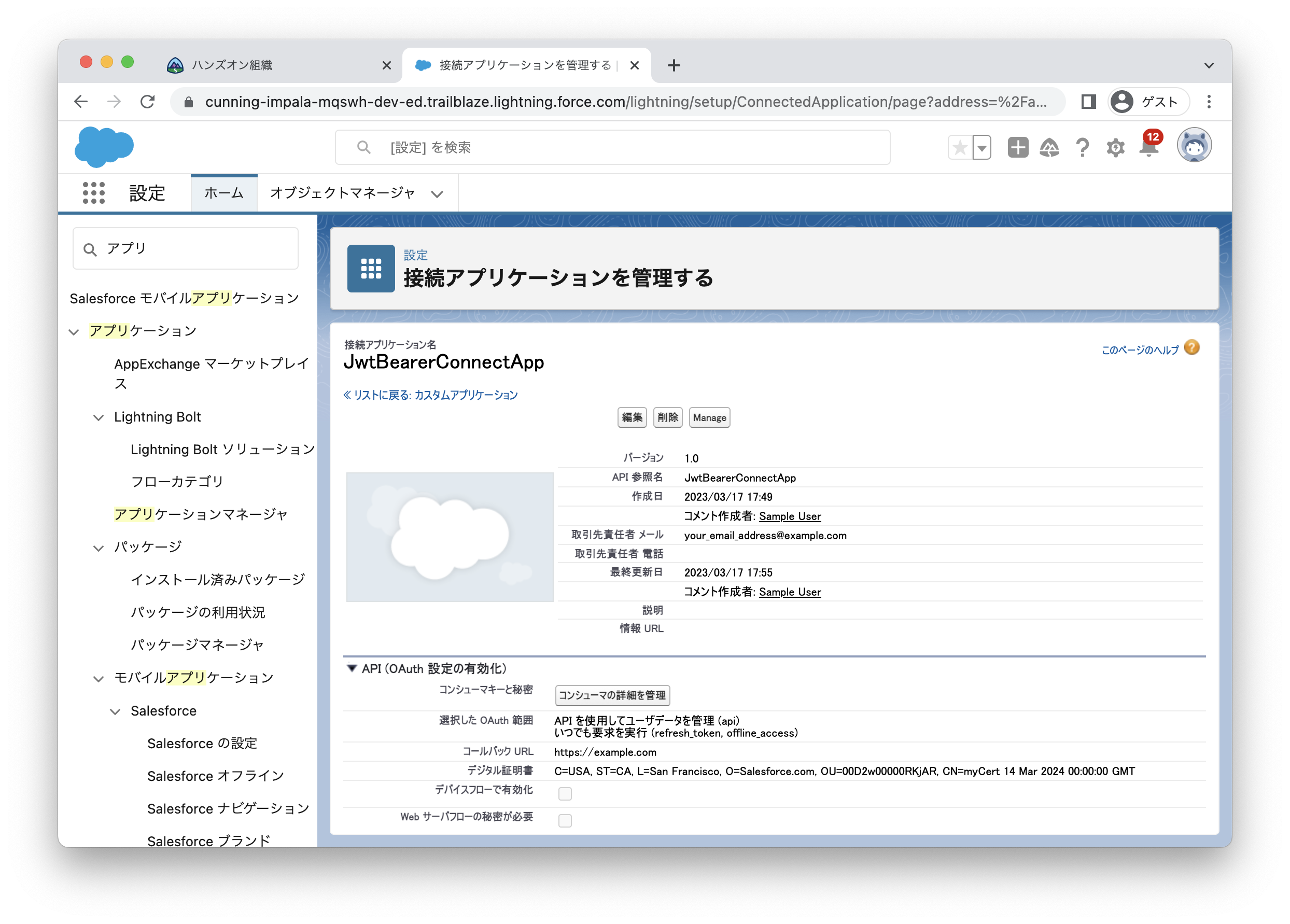Open the notifications bell

pyautogui.click(x=1148, y=147)
